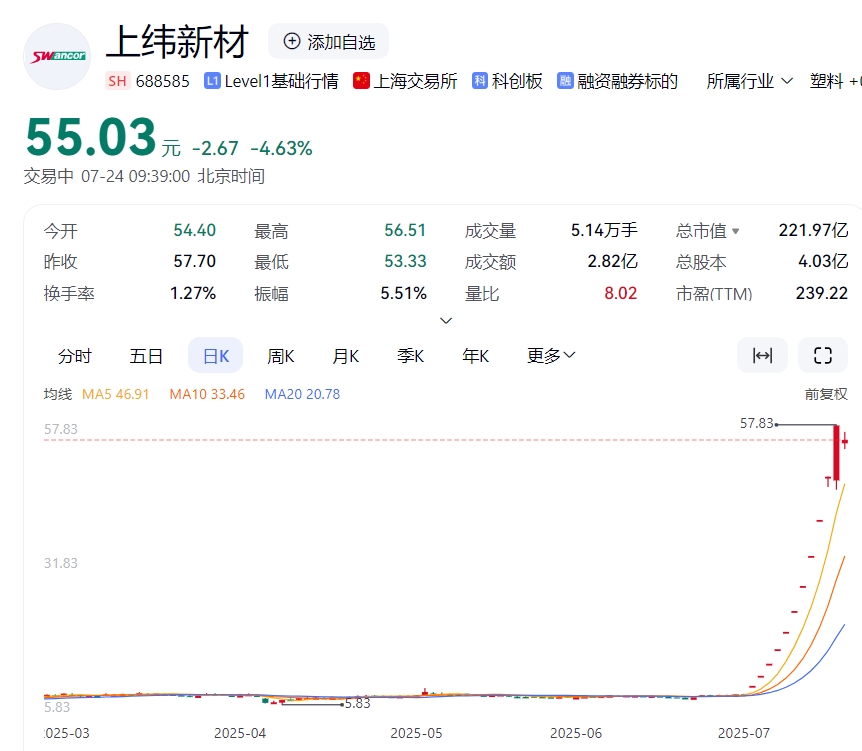Click the 最高 value 56.51
This screenshot has width=862, height=751.
[405, 230]
